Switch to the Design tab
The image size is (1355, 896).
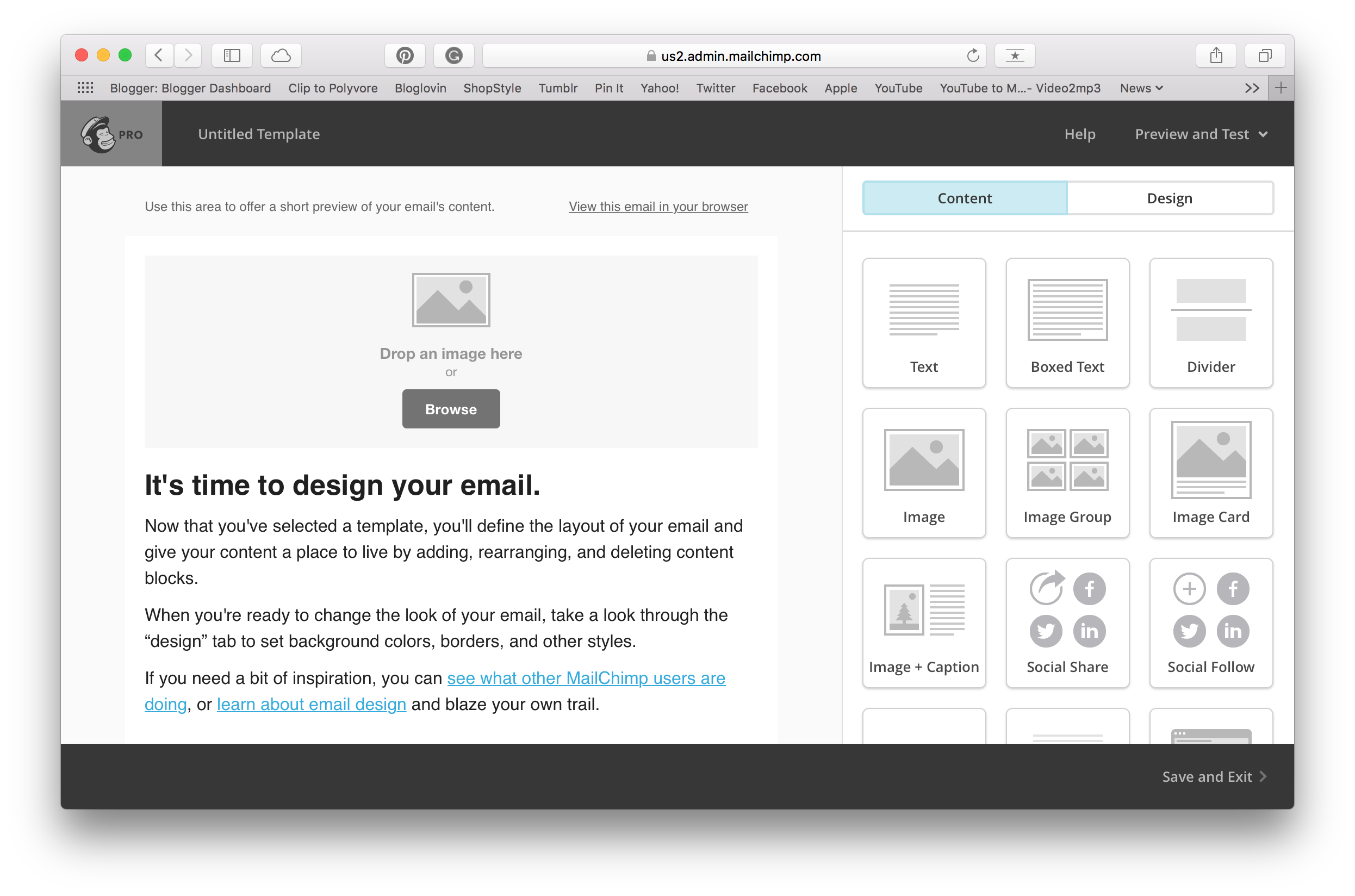[1170, 197]
